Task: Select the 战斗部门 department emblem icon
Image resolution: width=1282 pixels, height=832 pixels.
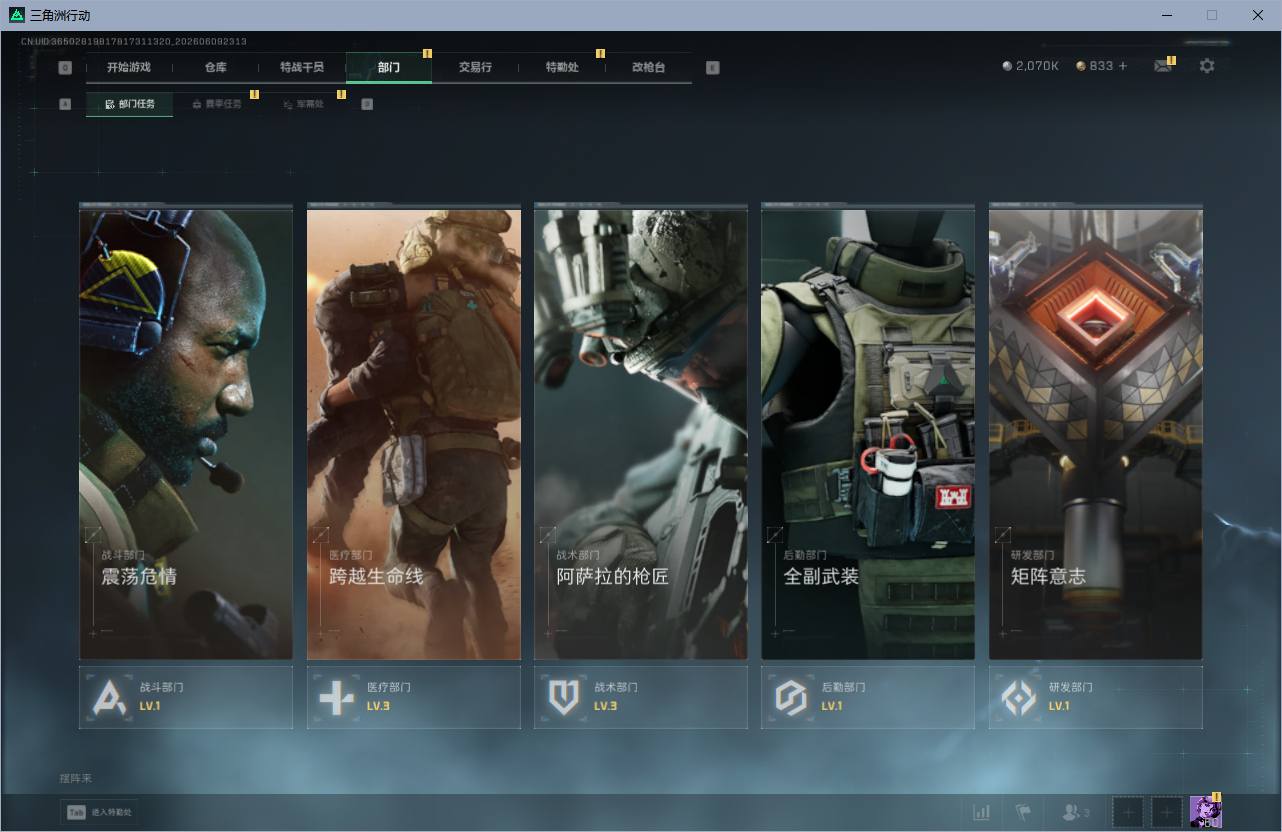Action: [109, 697]
